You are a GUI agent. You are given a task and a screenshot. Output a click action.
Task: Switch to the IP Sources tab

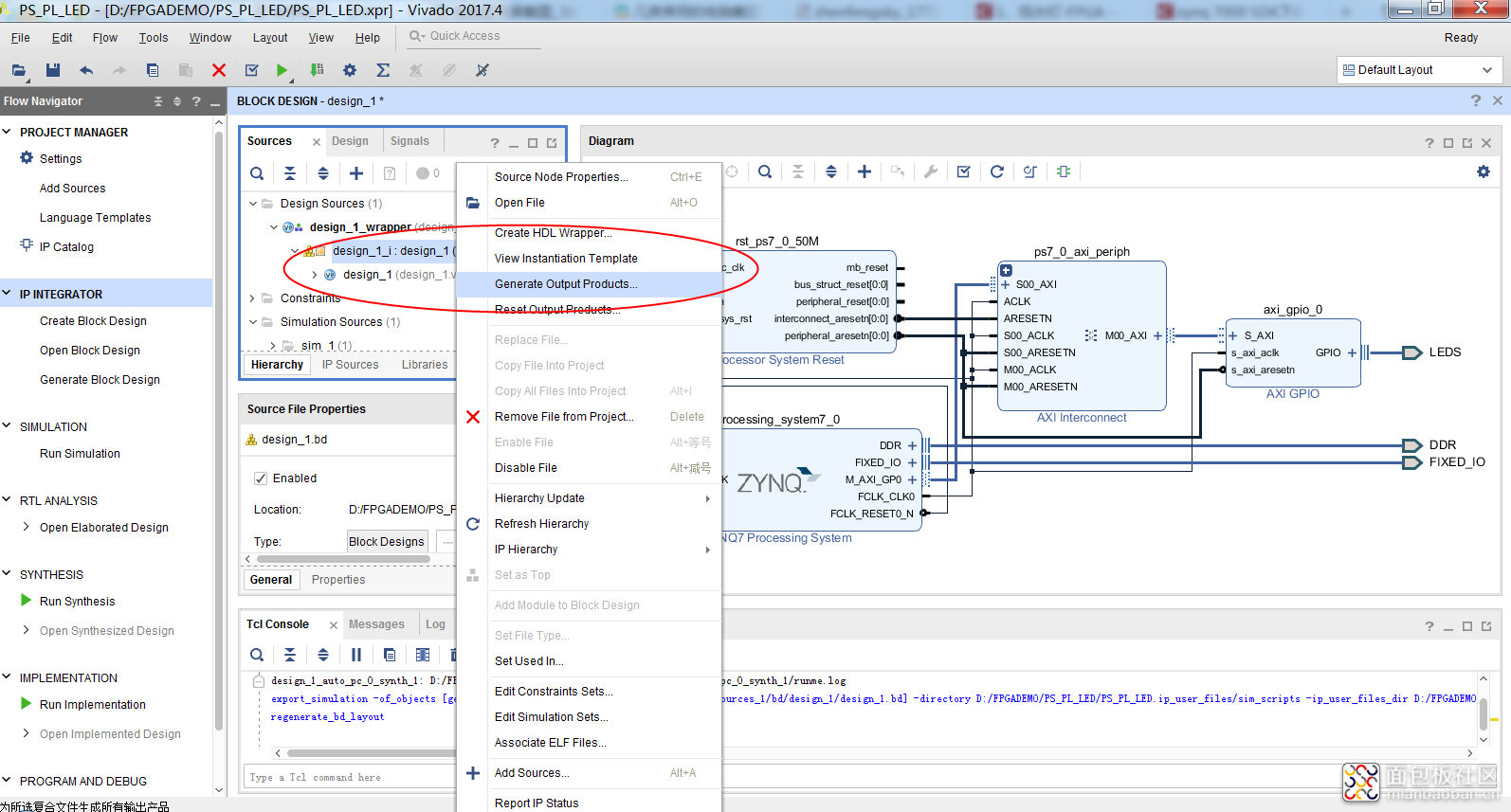(x=350, y=365)
